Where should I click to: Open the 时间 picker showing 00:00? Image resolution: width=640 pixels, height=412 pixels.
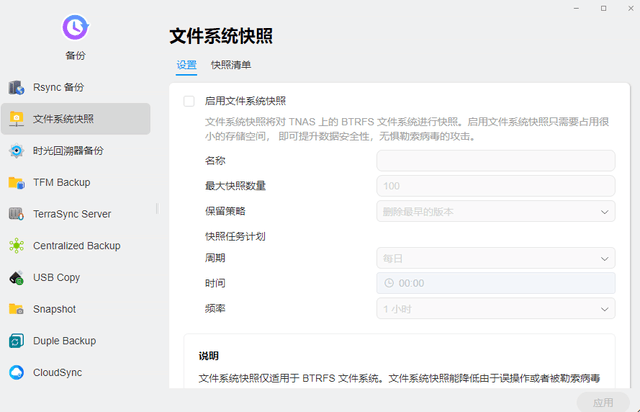496,283
